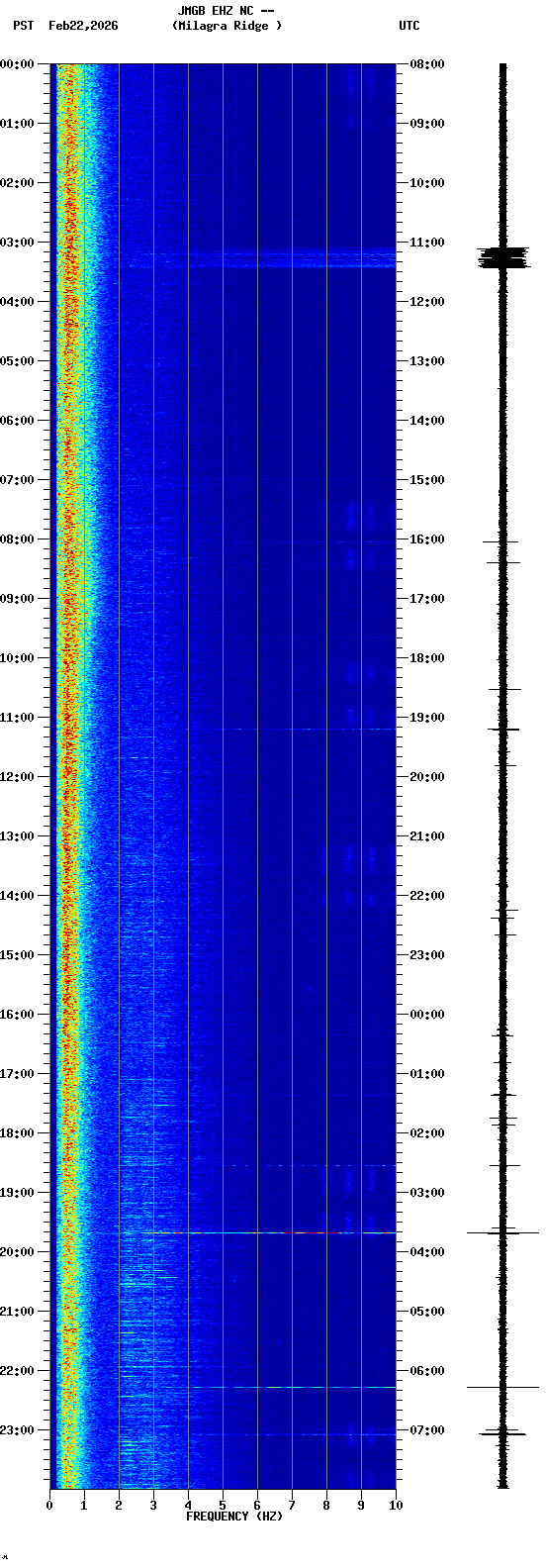Click the 17:00 label on the UTC axis
Screen dimensions: 546x1568
click(427, 599)
